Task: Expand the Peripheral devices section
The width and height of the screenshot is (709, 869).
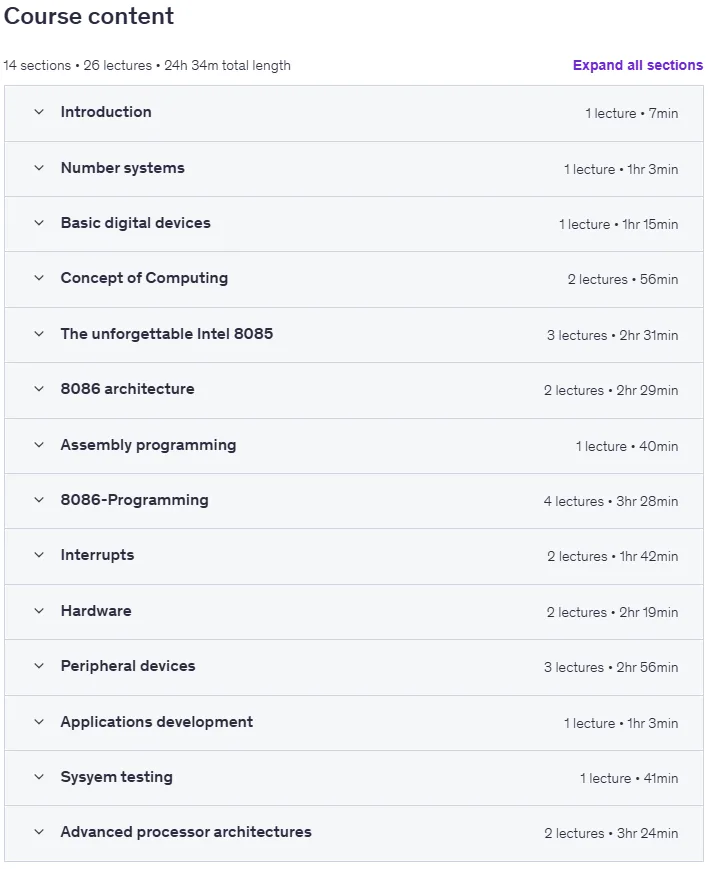Action: pyautogui.click(x=354, y=667)
